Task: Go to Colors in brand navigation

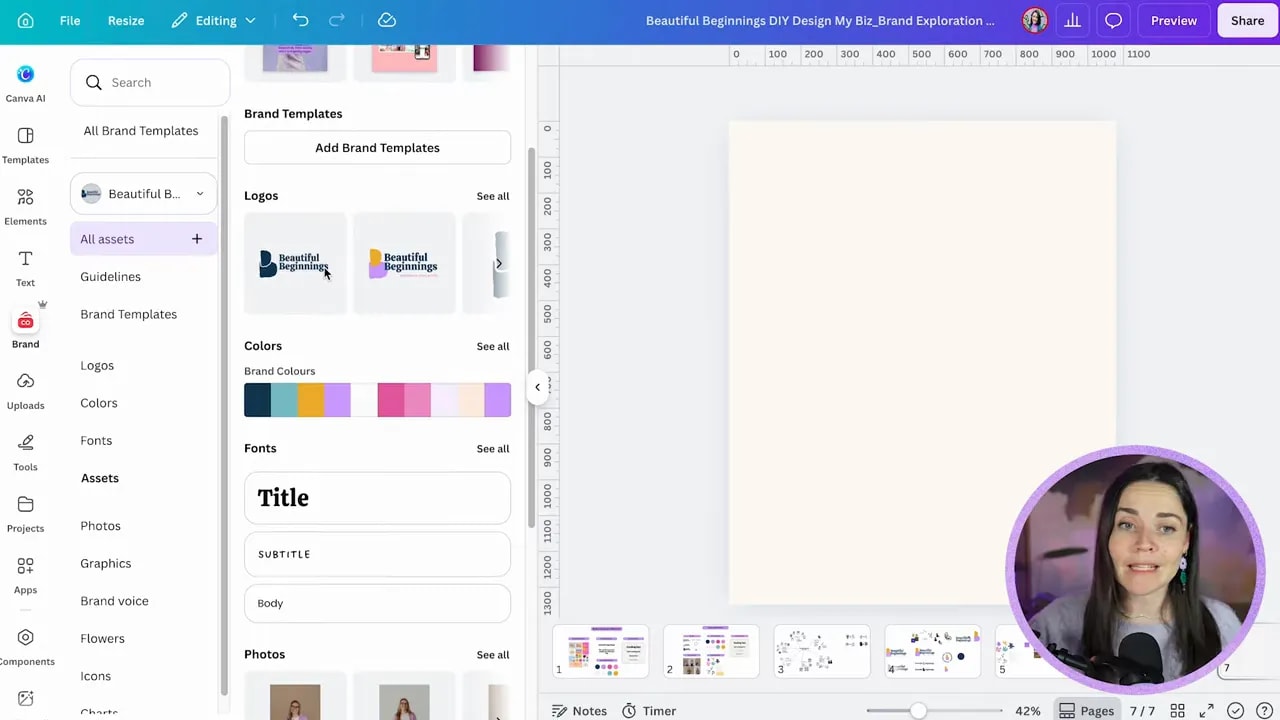Action: (99, 403)
